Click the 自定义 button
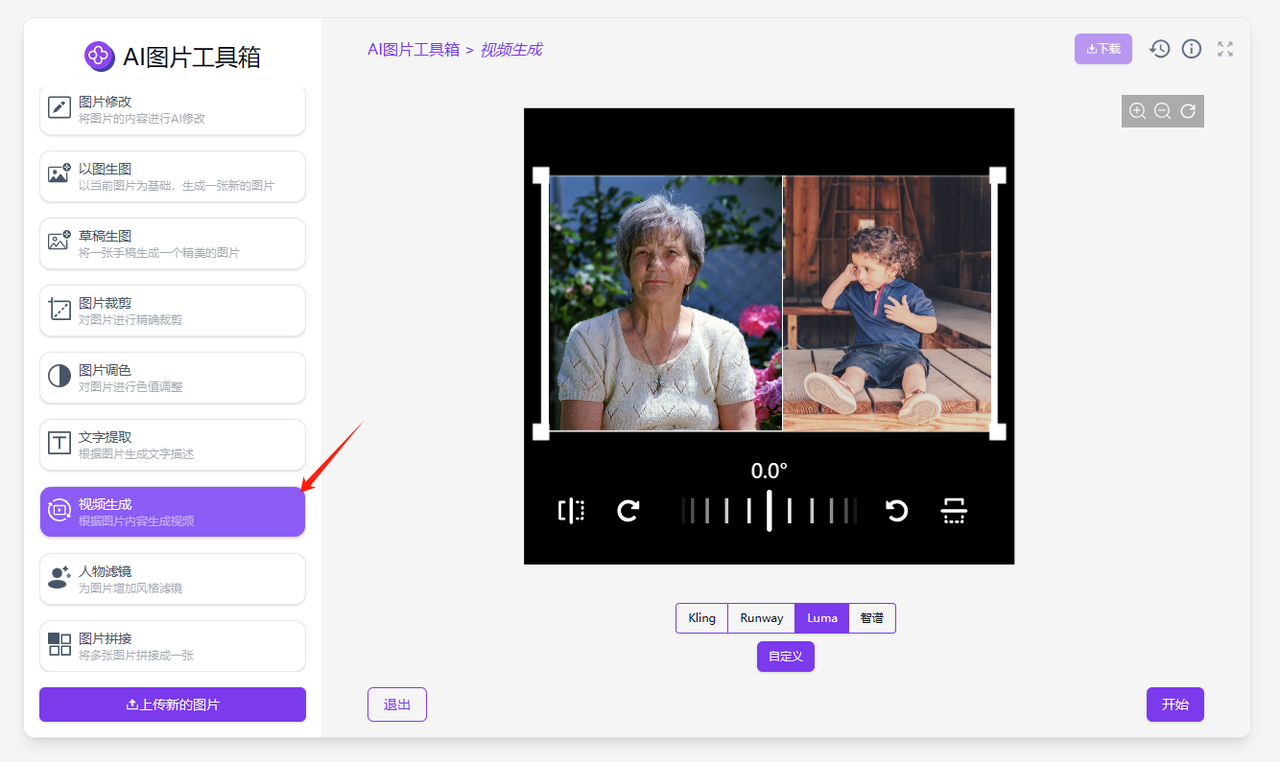Screen dimensions: 1280x762 786,657
